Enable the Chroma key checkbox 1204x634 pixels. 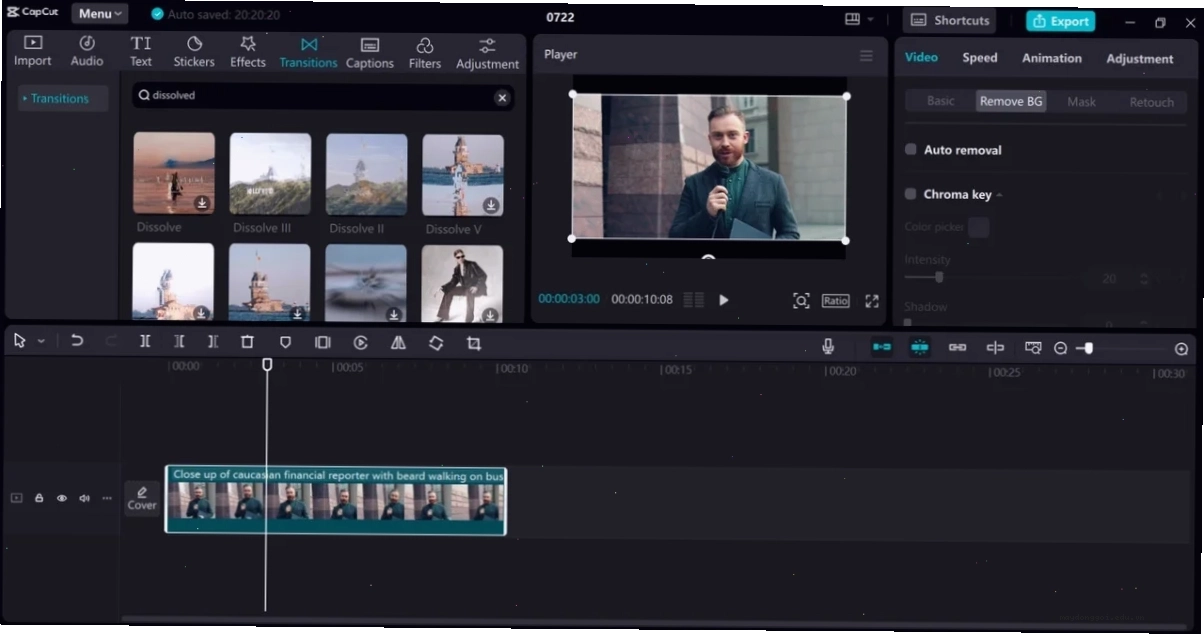911,193
